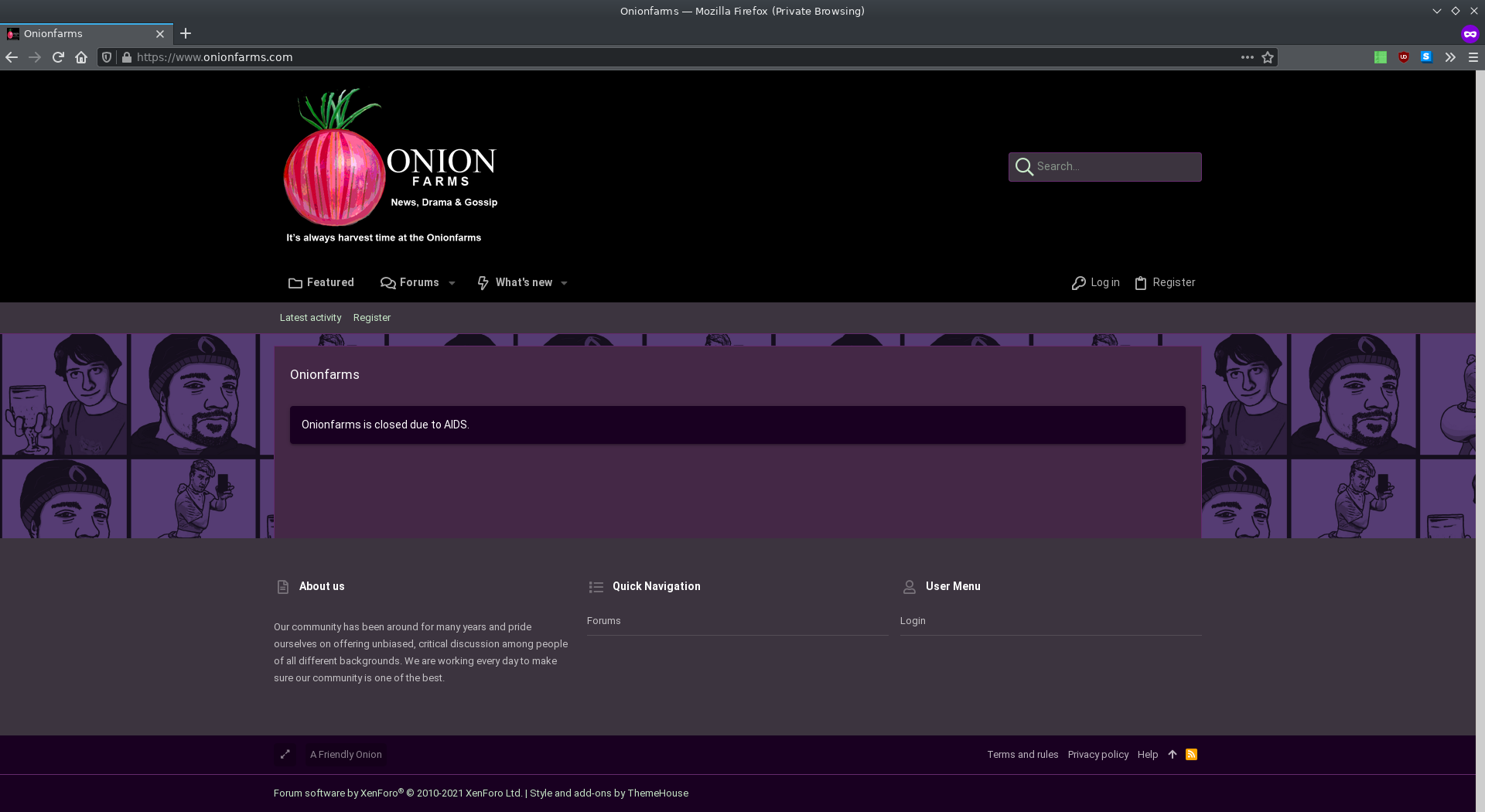This screenshot has height=812, width=1485.
Task: Show site security info via padlock
Action: 127,57
